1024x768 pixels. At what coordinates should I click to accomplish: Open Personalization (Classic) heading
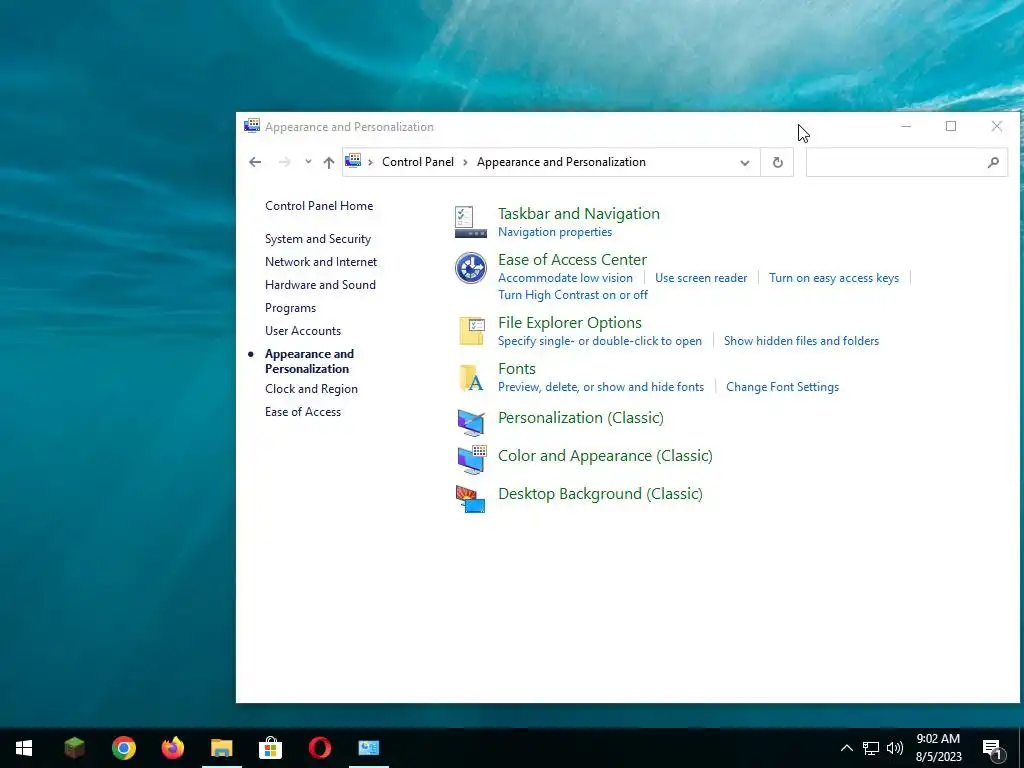pos(581,417)
